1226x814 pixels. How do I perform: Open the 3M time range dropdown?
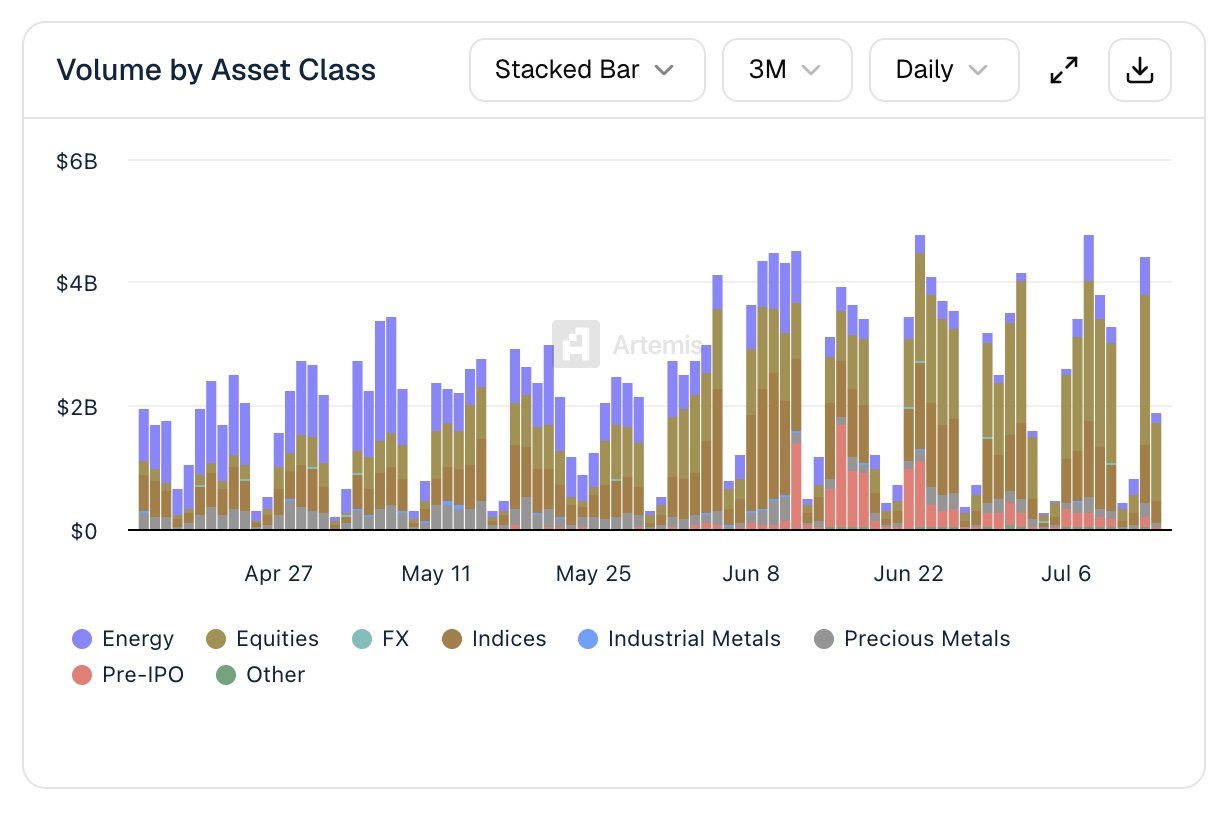click(x=787, y=70)
